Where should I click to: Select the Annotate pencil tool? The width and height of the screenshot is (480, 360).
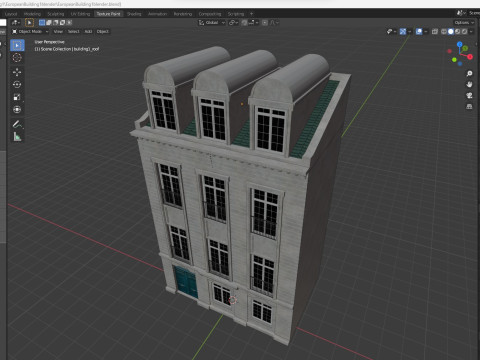click(x=17, y=124)
